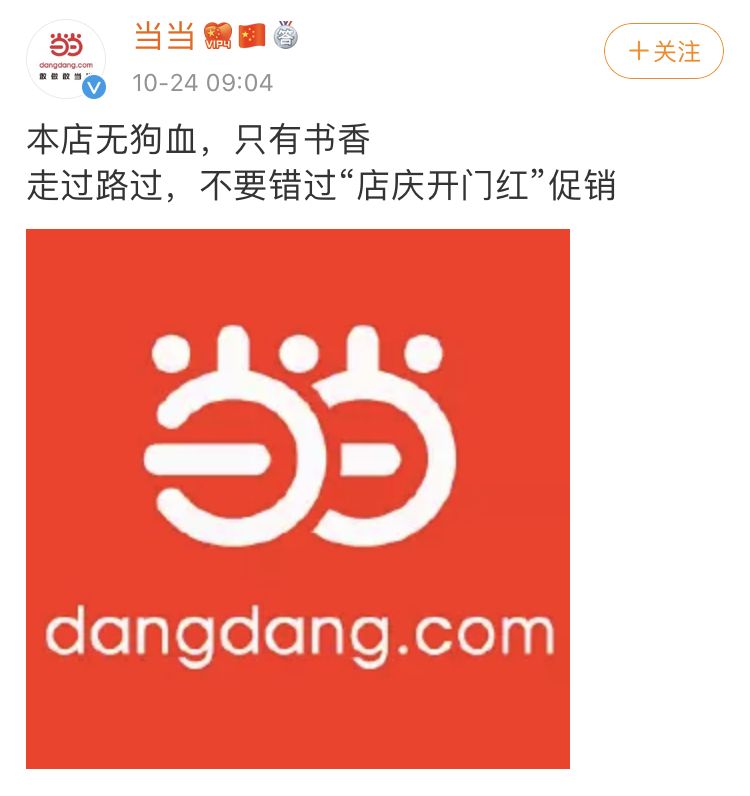Click post line starting 走过路过
Viewport: 750px width, 796px height.
click(x=321, y=185)
